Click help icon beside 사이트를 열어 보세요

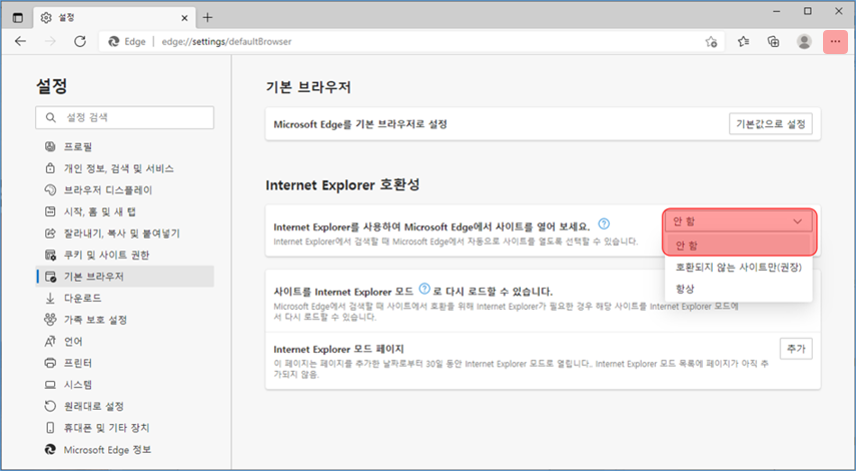tap(603, 224)
